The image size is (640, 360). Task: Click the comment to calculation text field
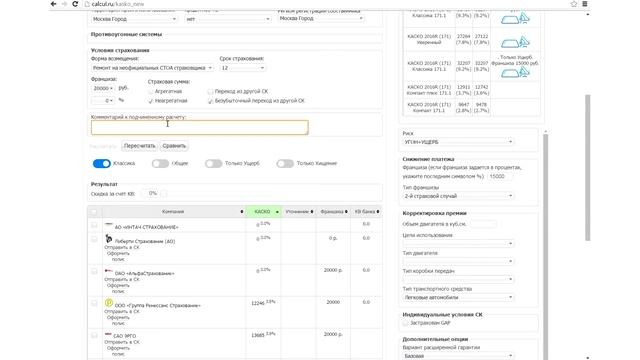coord(200,127)
